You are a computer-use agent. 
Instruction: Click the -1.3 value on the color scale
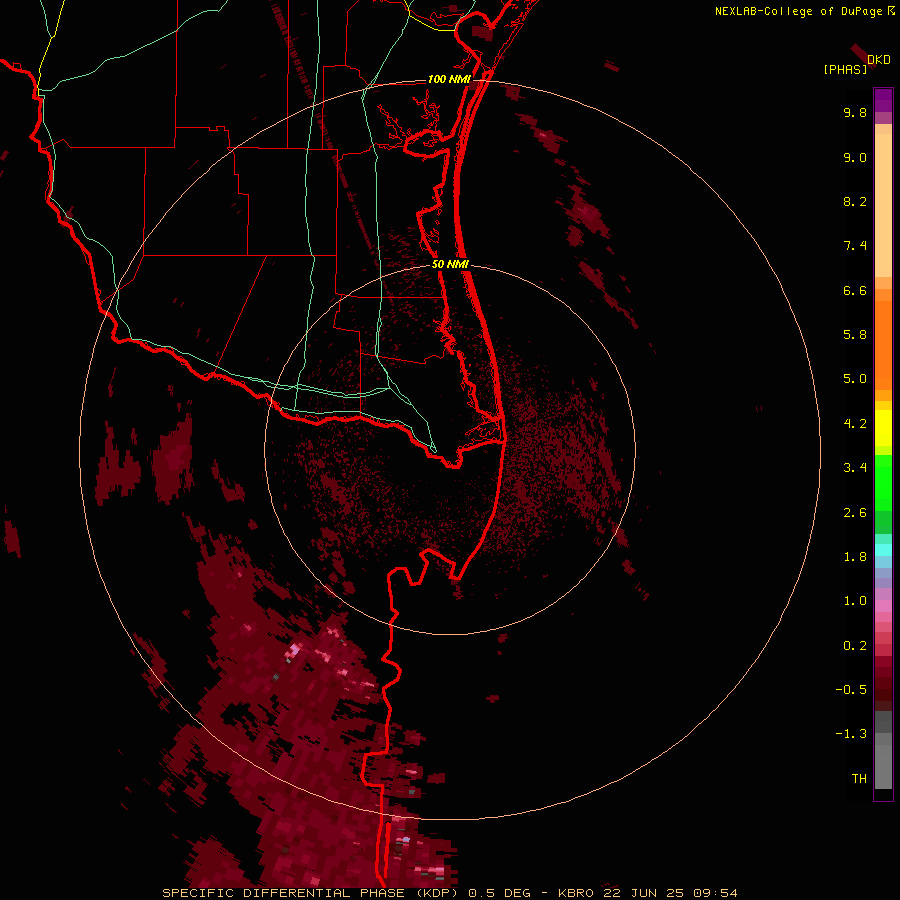(x=851, y=734)
